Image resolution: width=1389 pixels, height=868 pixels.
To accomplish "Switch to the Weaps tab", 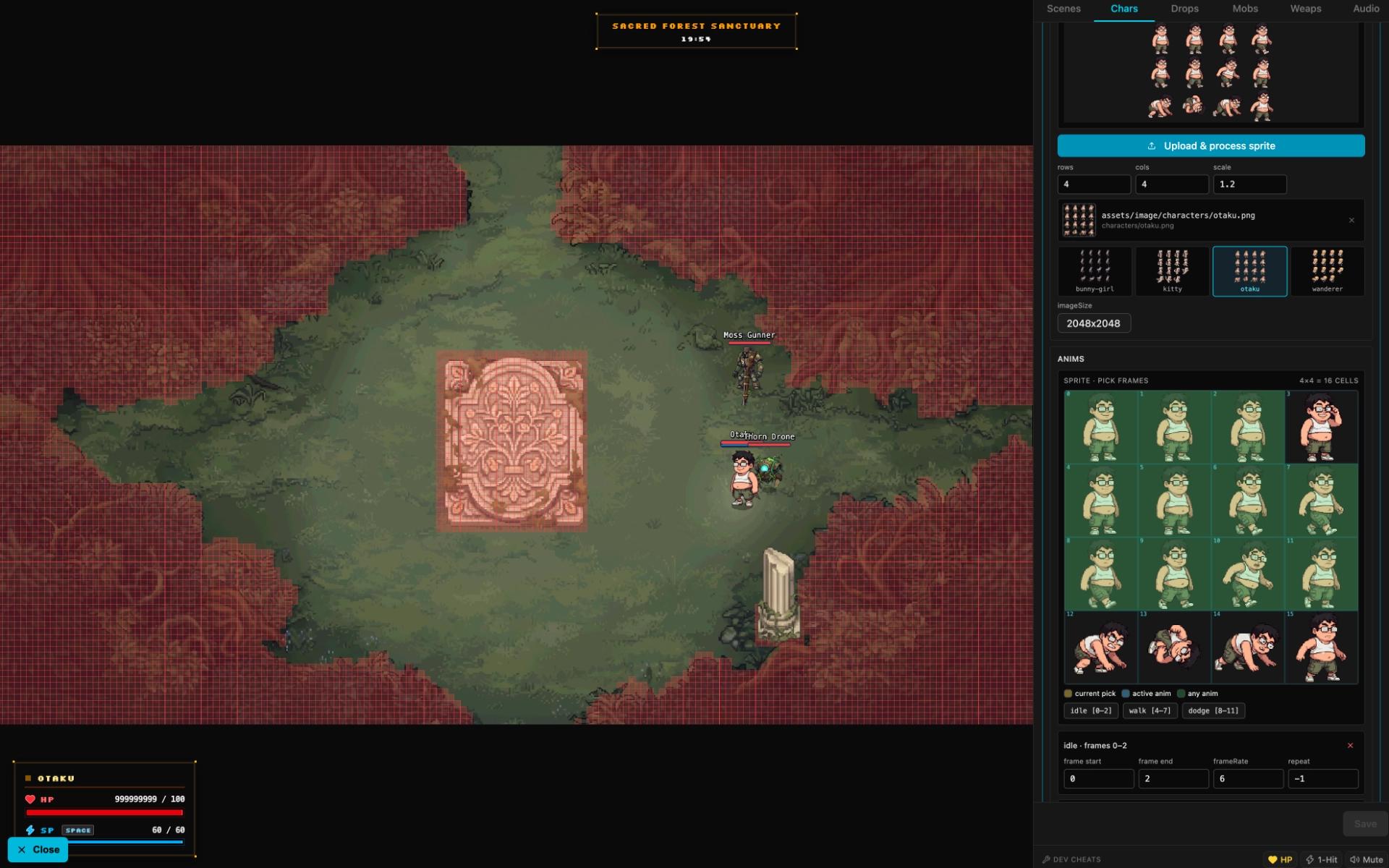I will 1305,9.
